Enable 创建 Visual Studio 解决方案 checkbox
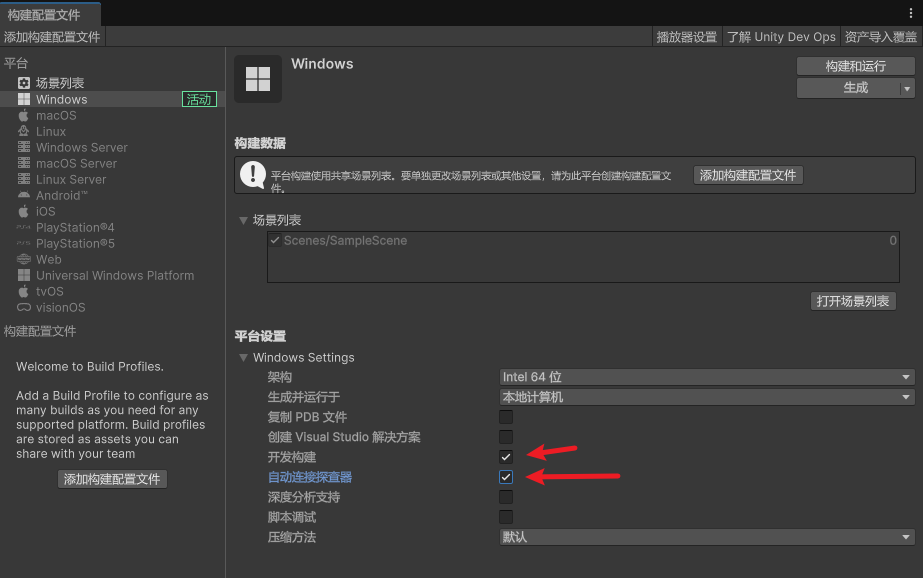Viewport: 923px width, 578px height. point(506,437)
